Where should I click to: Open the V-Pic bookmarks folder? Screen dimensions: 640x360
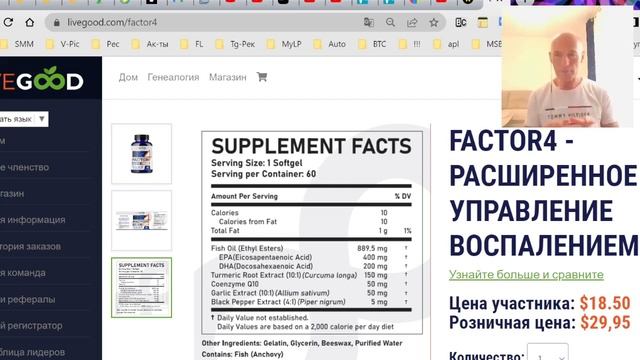pyautogui.click(x=63, y=44)
